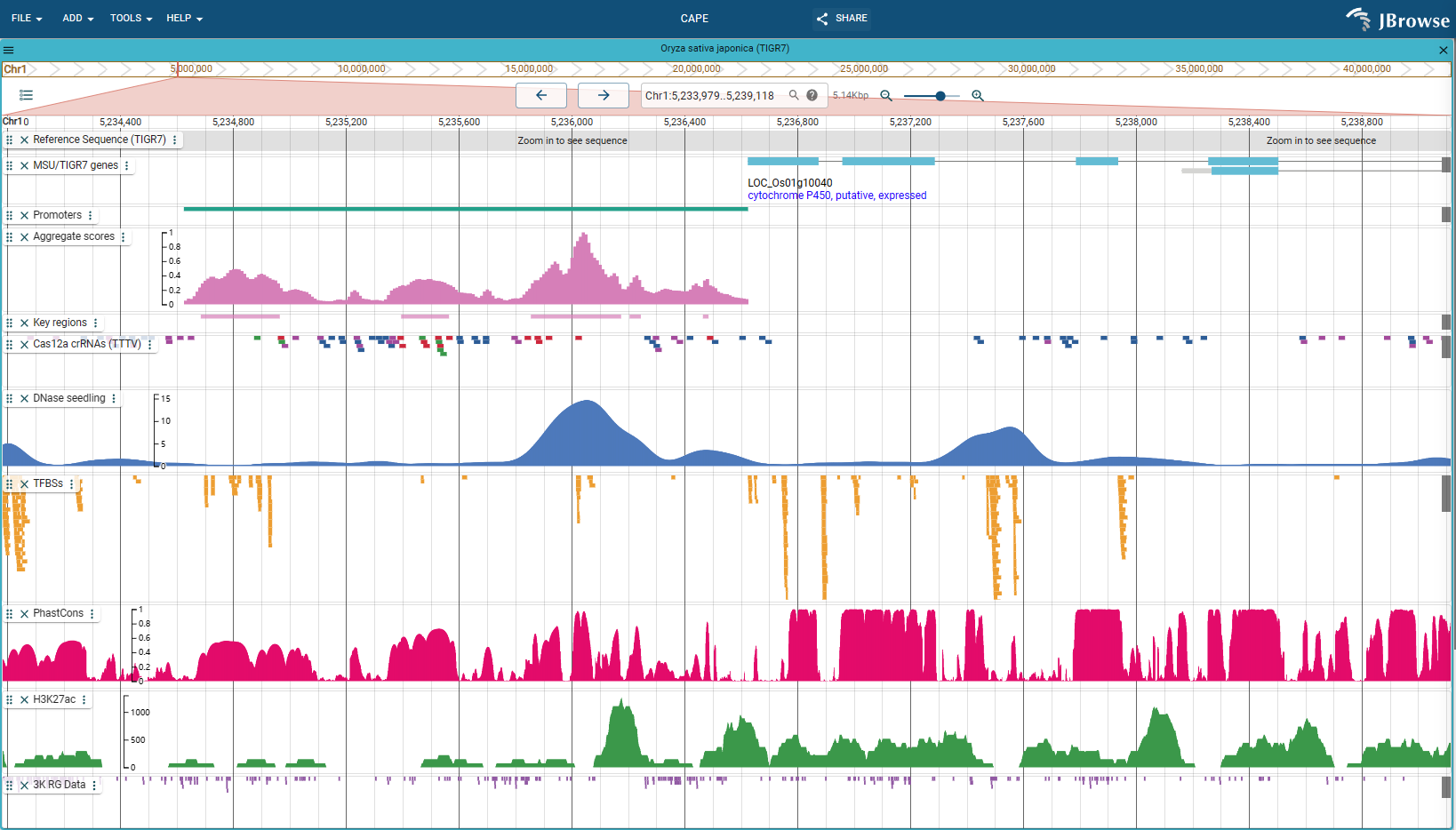Open MSU/TIGR7 genes track menu

coord(127,166)
